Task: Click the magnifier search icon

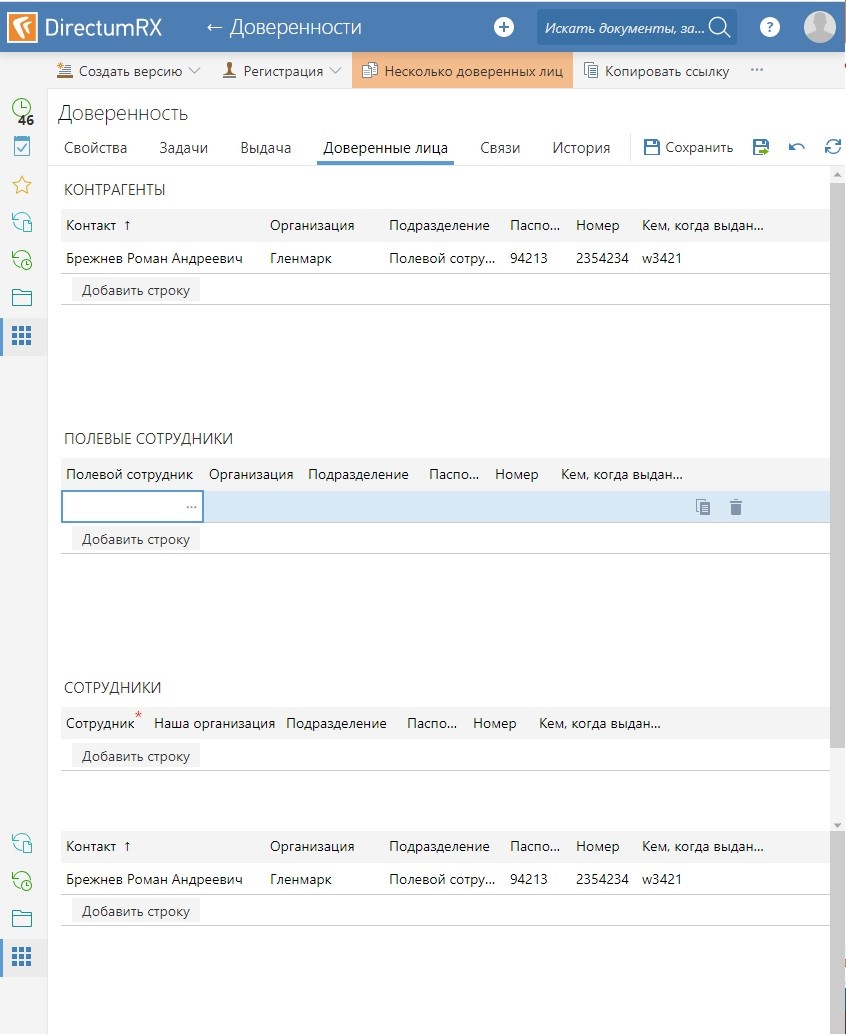Action: [719, 27]
